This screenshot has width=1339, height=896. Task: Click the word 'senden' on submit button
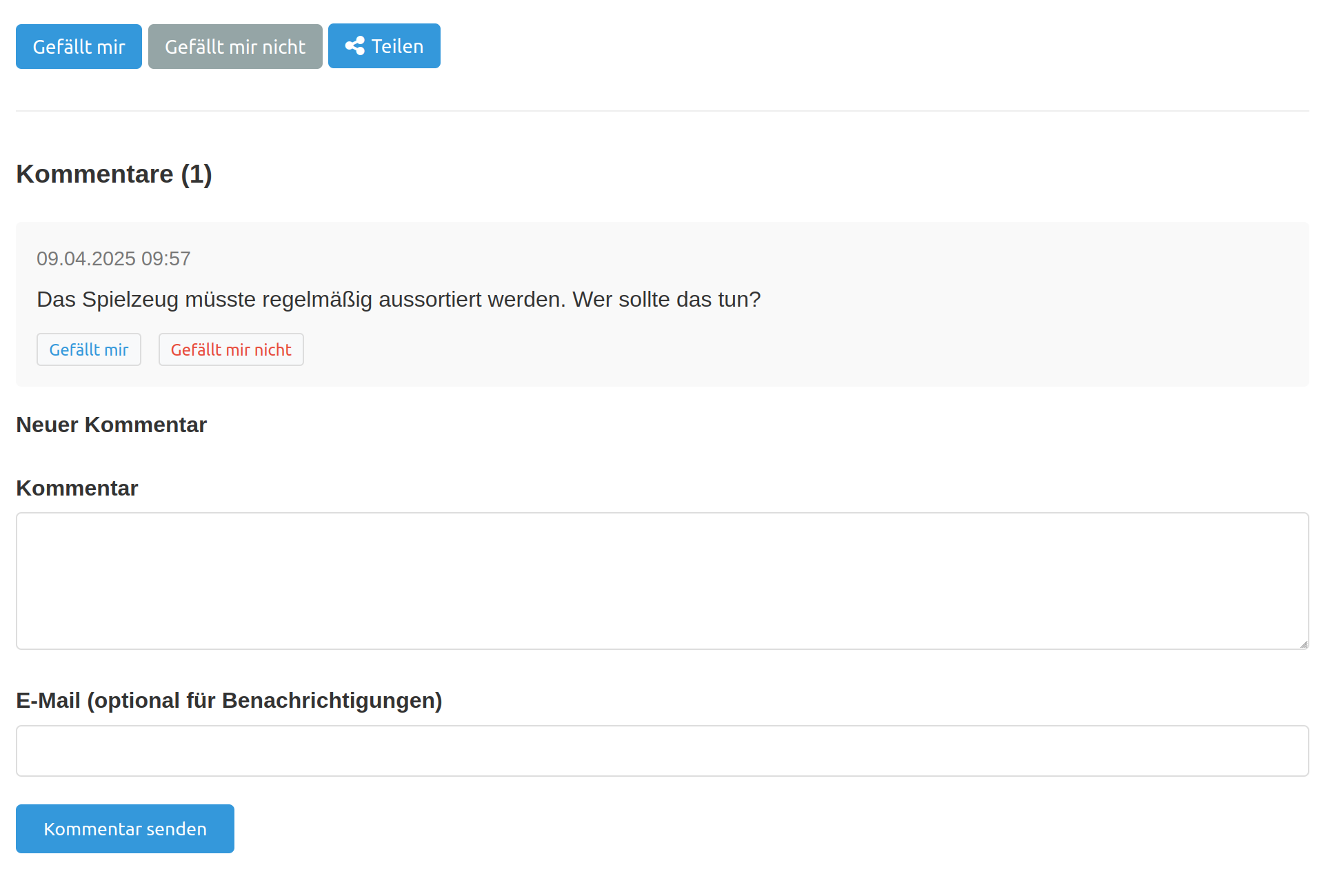pos(177,828)
